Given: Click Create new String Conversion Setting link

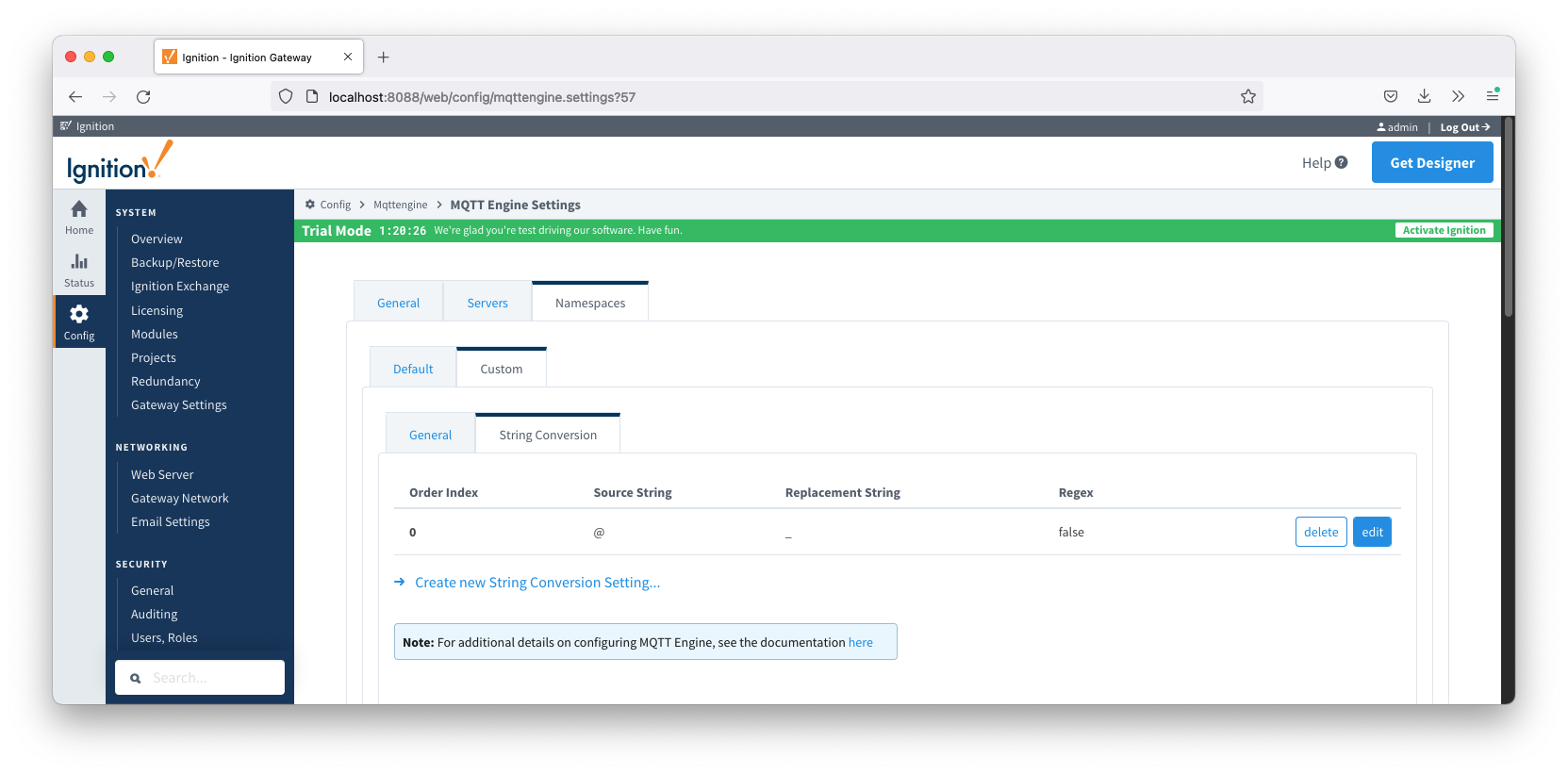Looking at the screenshot, I should [537, 583].
